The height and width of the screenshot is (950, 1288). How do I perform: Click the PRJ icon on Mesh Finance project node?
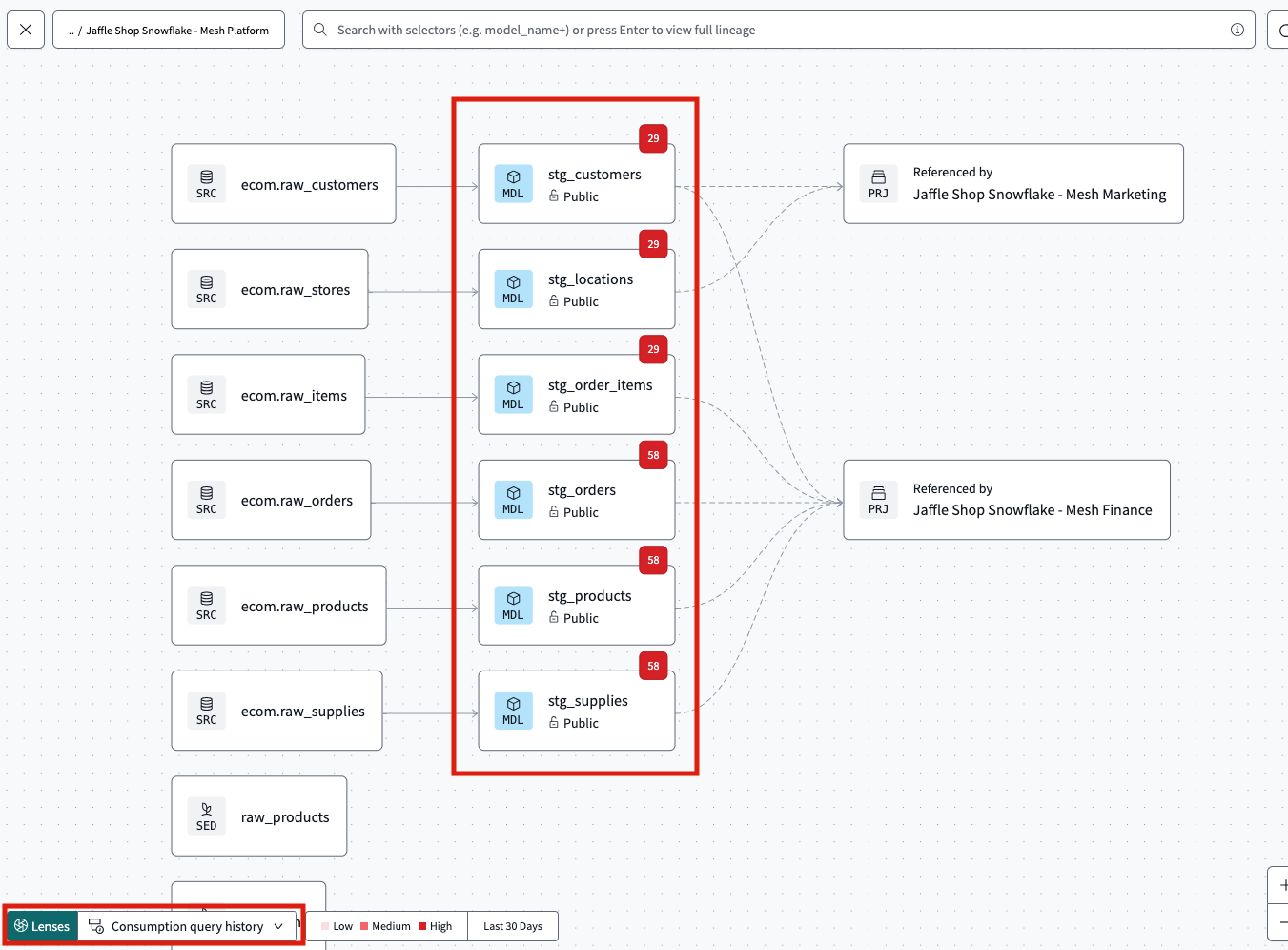pos(877,499)
